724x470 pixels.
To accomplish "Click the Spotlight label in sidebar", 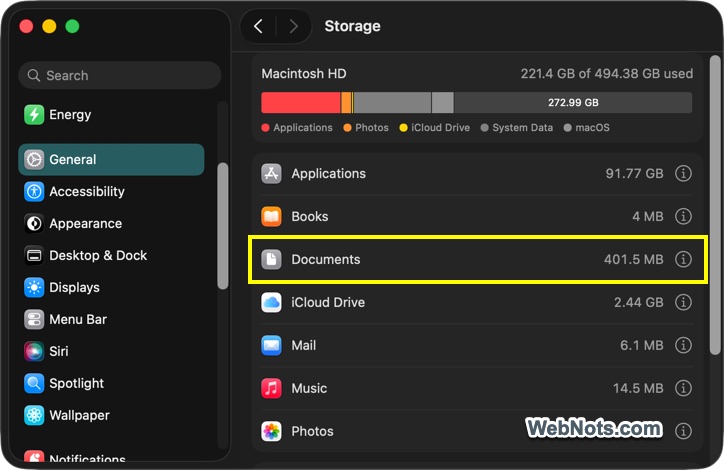I will tap(77, 383).
